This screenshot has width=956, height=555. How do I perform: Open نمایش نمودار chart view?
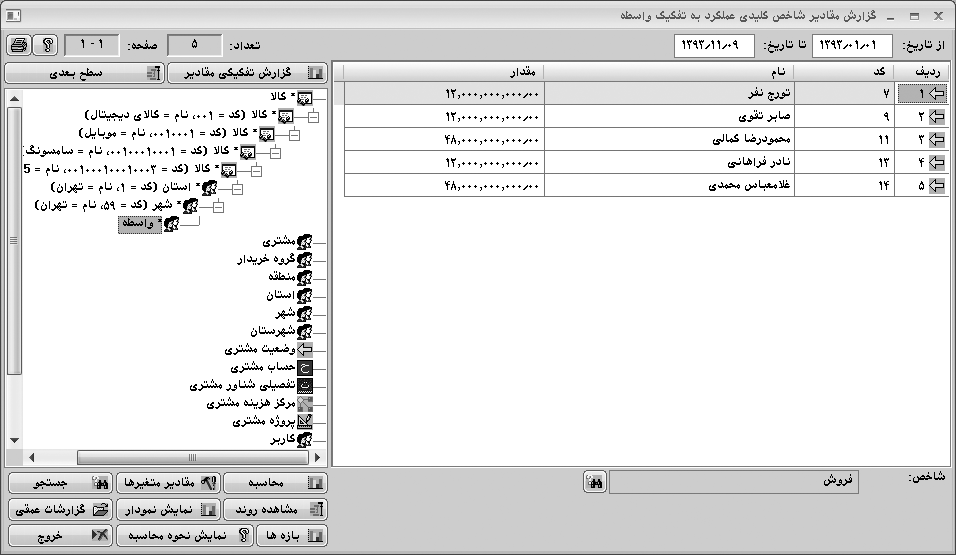point(165,509)
